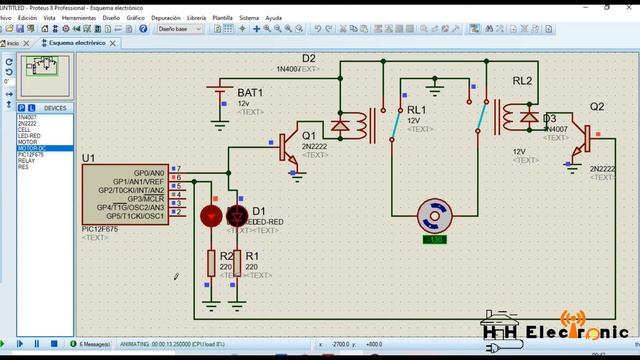Center the view with the blue plus icon
Viewport: 640px width, 360px height.
tap(257, 29)
